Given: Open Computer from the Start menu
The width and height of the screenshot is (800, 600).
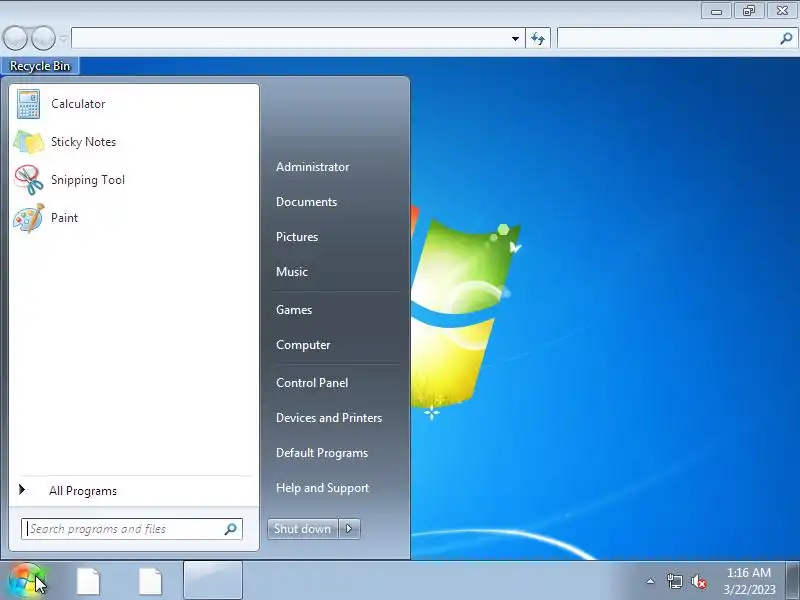Looking at the screenshot, I should (303, 345).
